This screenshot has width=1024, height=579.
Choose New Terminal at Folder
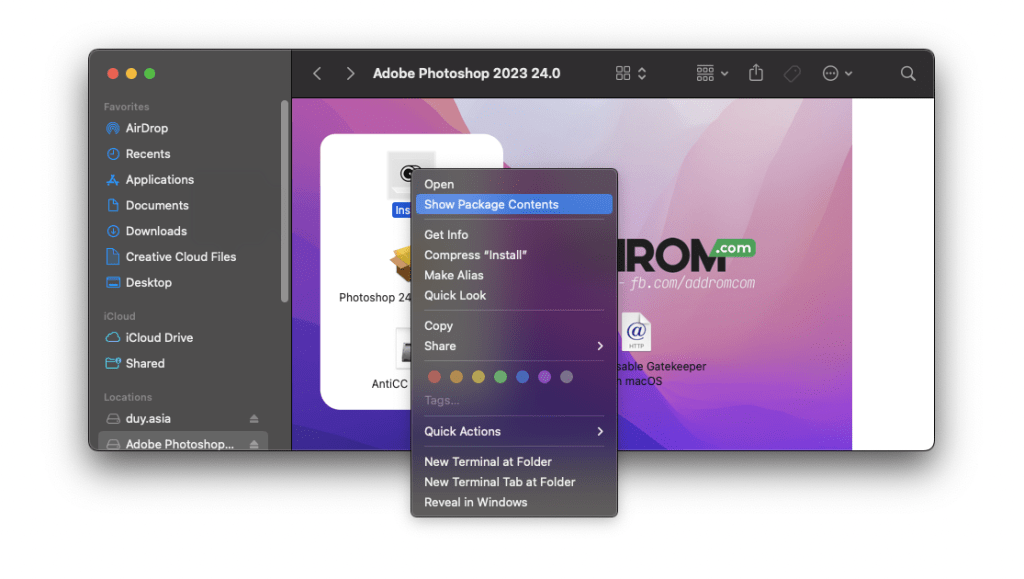pos(514,462)
